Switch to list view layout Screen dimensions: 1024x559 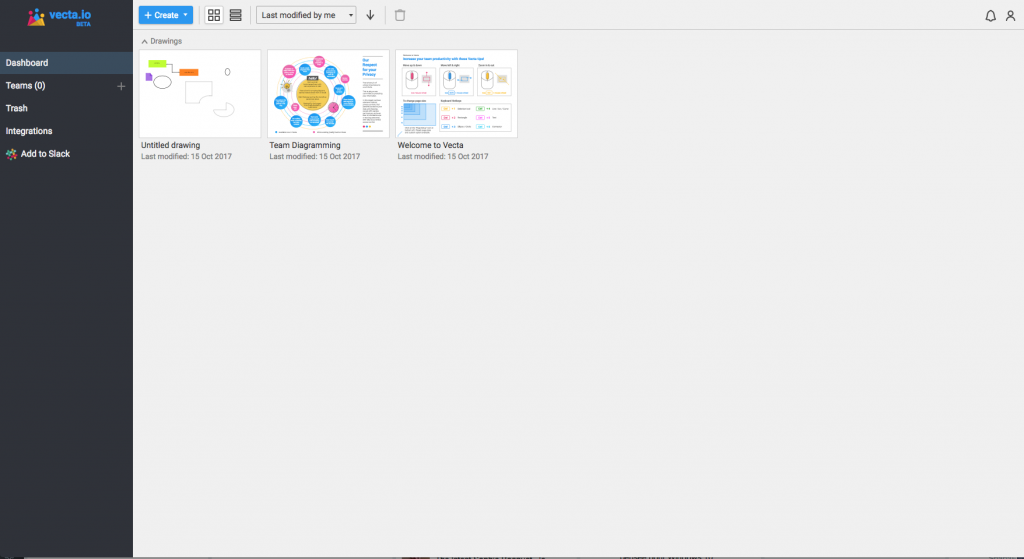[x=236, y=15]
